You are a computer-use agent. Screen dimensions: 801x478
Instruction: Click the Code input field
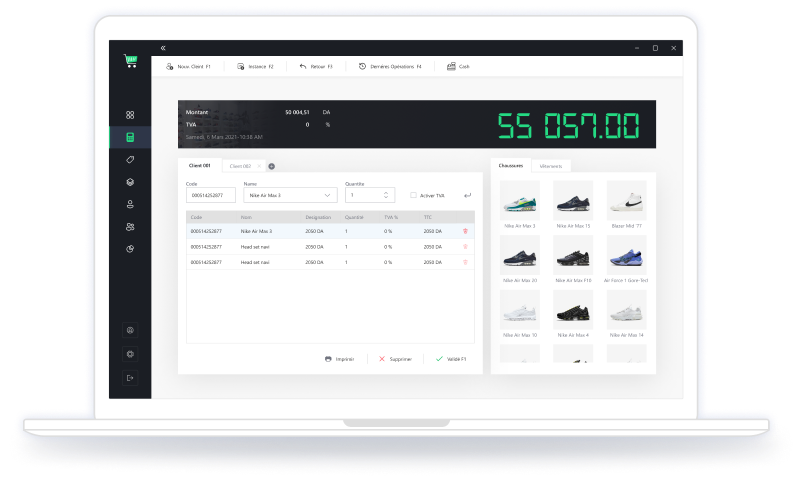point(211,196)
